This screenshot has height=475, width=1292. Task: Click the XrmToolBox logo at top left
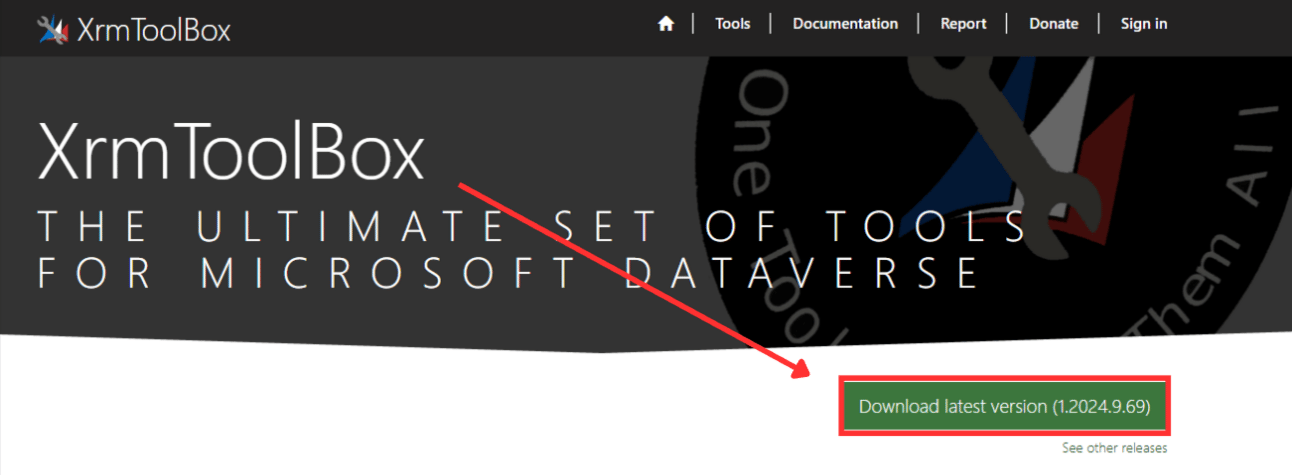(x=134, y=30)
